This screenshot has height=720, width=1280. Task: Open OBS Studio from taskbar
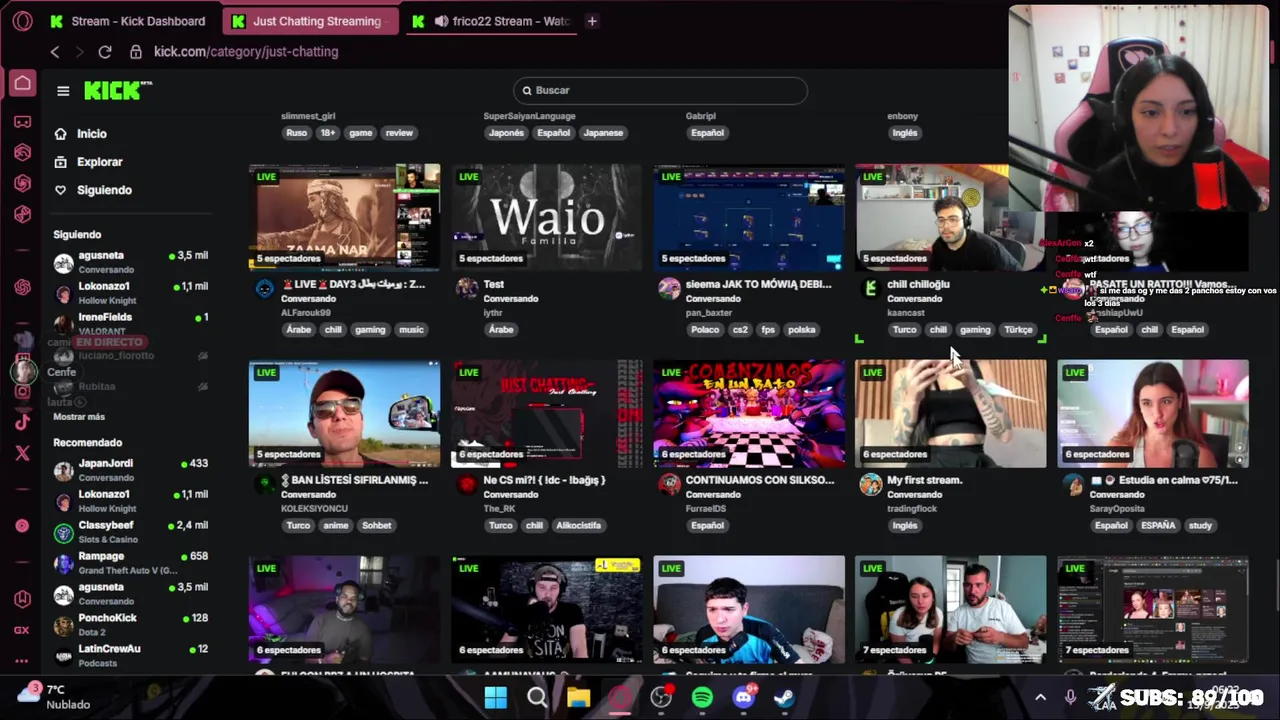click(x=661, y=697)
